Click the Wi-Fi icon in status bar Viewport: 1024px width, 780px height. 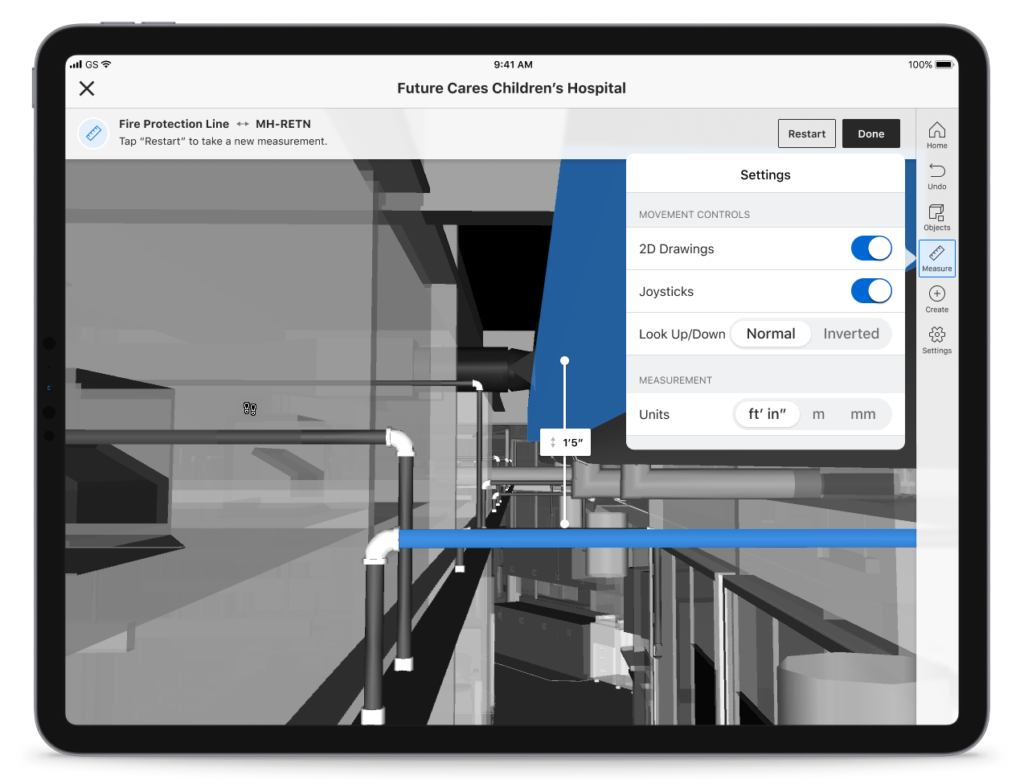[106, 64]
